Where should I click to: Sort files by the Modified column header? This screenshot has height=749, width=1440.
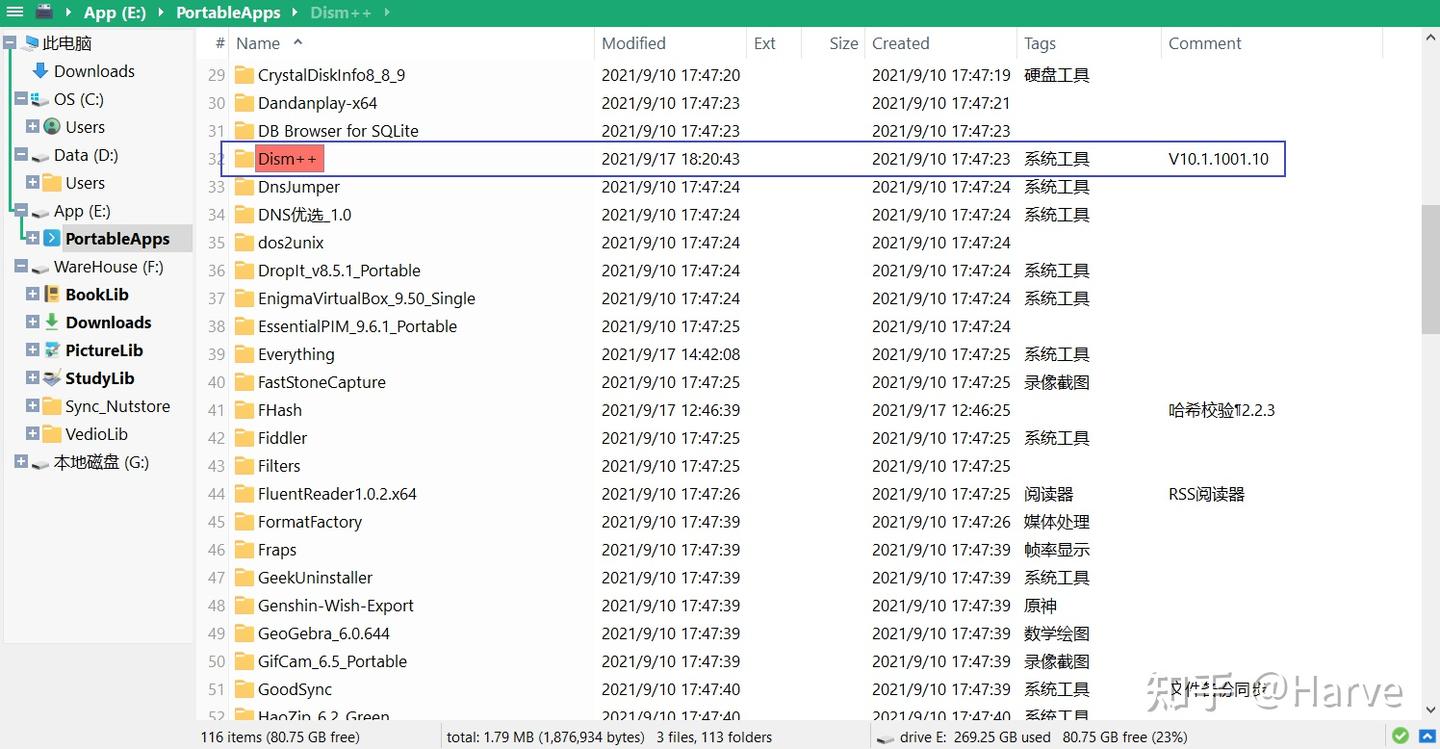[633, 43]
